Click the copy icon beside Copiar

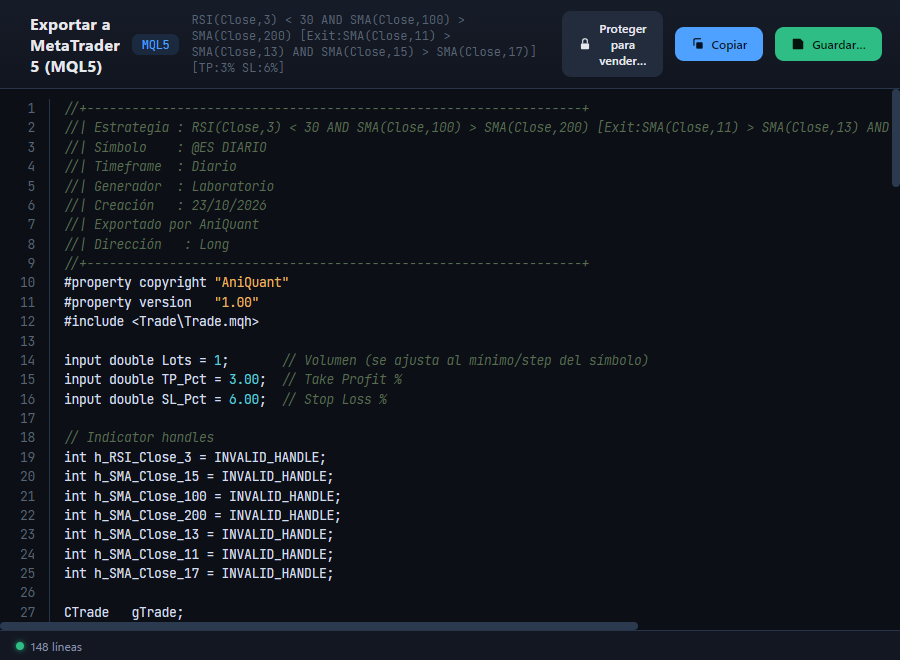[x=698, y=44]
